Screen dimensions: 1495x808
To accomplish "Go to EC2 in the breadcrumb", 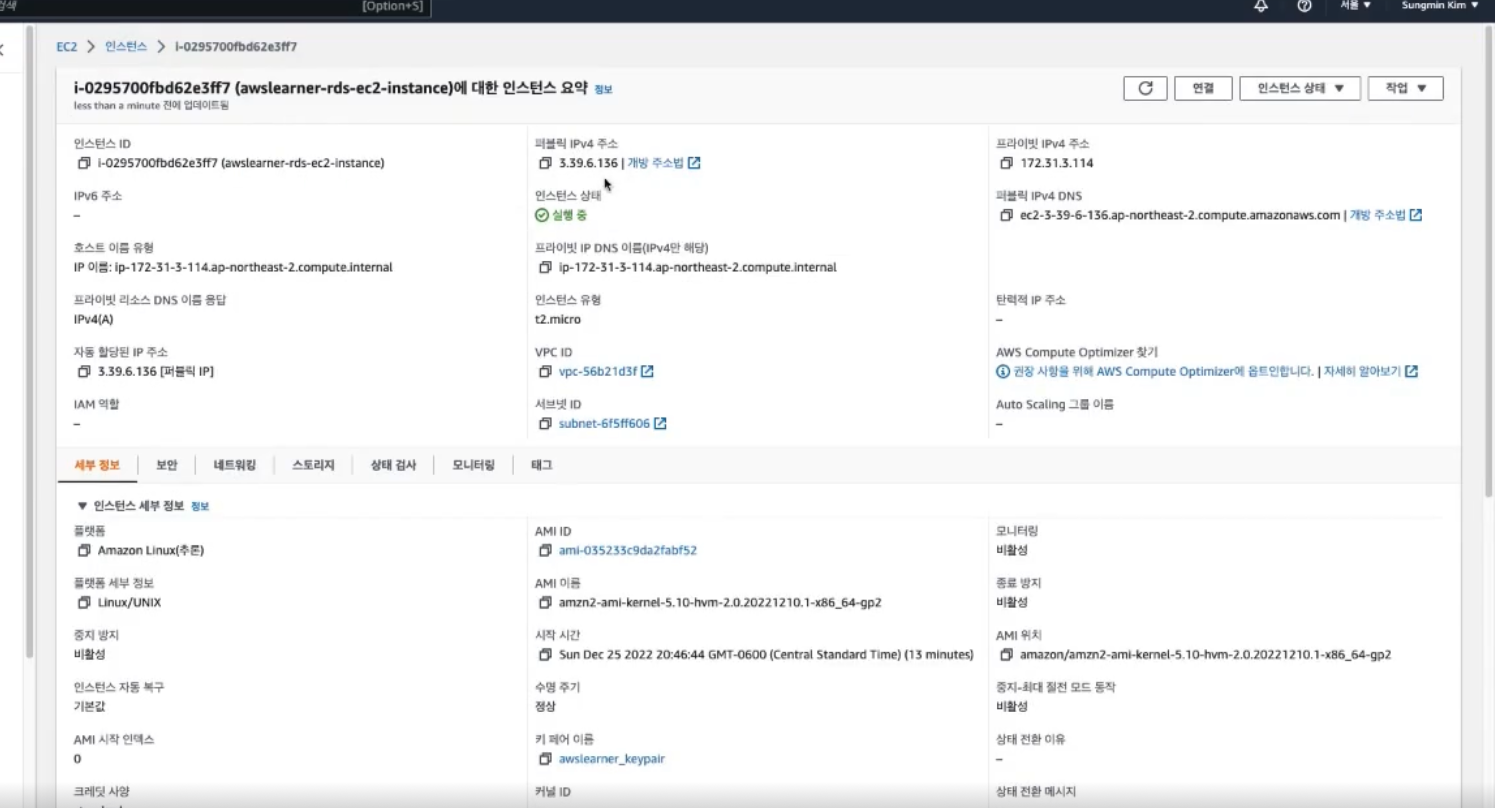I will (x=66, y=46).
